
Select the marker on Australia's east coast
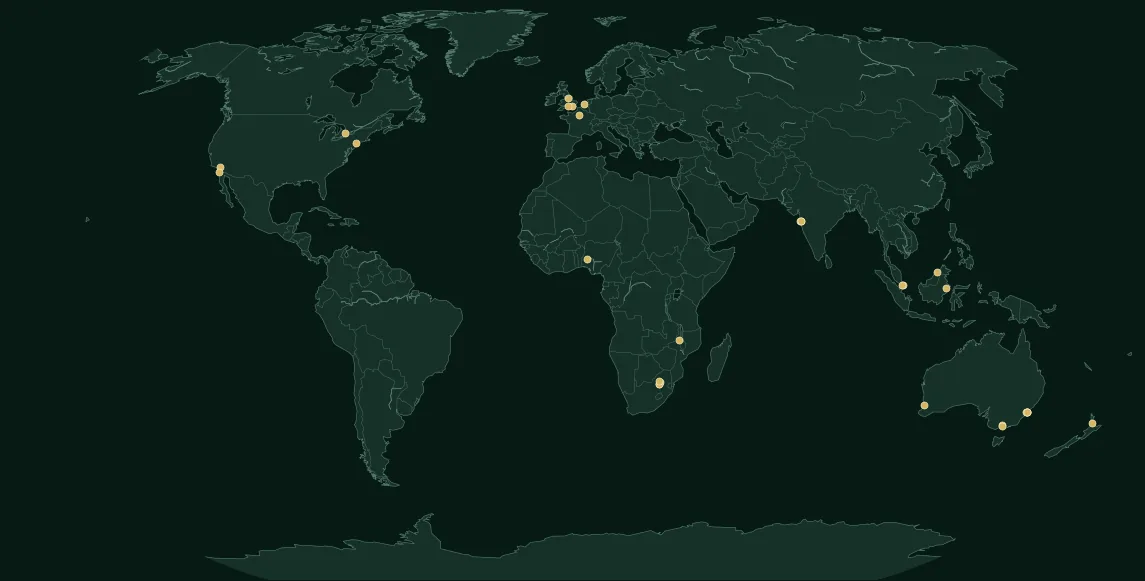(x=1027, y=412)
